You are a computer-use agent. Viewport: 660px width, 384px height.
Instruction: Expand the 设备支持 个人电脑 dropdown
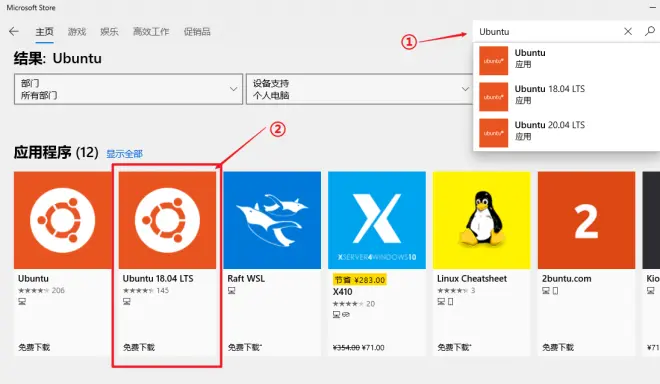pos(360,89)
